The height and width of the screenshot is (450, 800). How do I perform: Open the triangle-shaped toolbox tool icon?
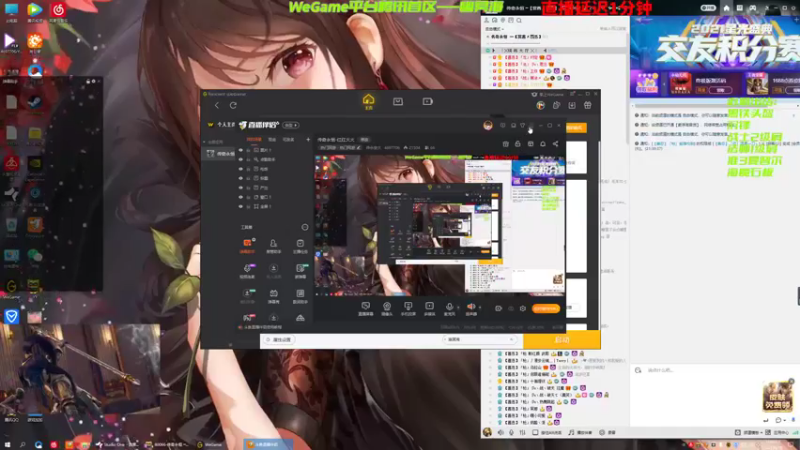click(300, 318)
